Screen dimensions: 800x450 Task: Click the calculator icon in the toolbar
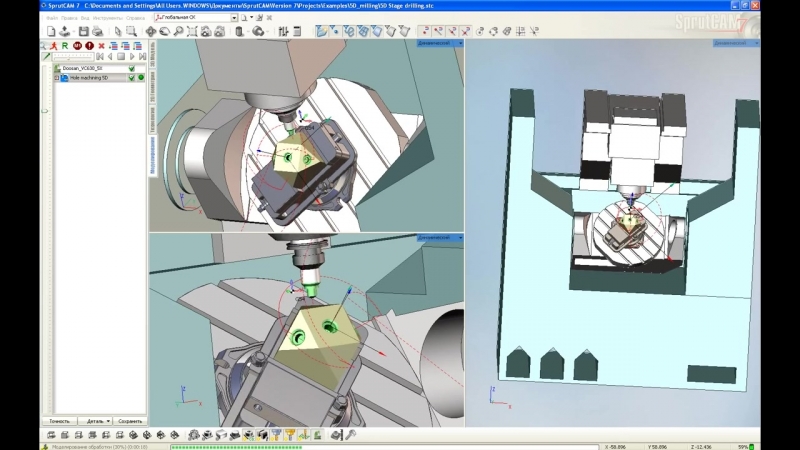click(x=297, y=32)
